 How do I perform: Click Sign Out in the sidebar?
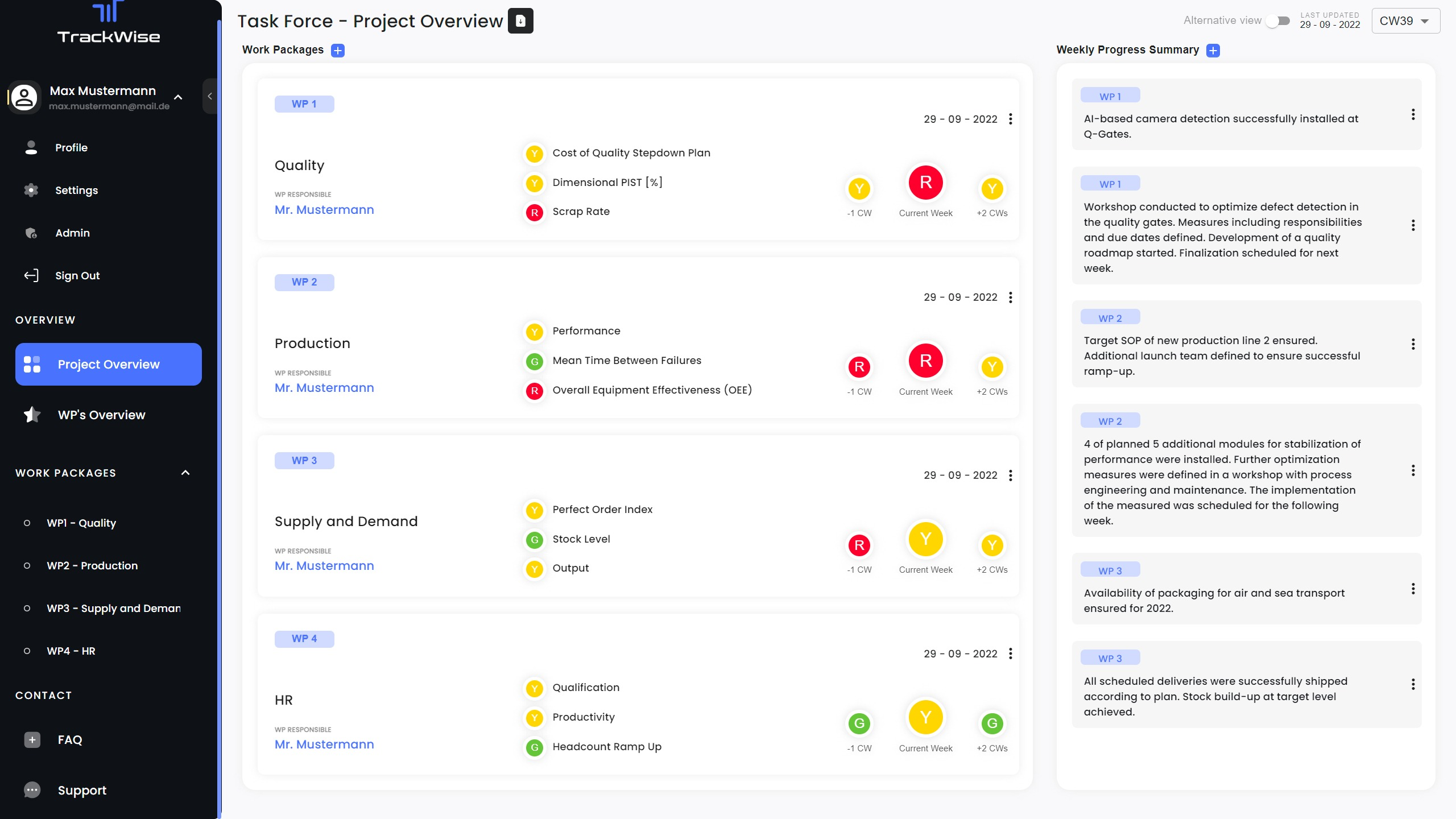coord(77,275)
